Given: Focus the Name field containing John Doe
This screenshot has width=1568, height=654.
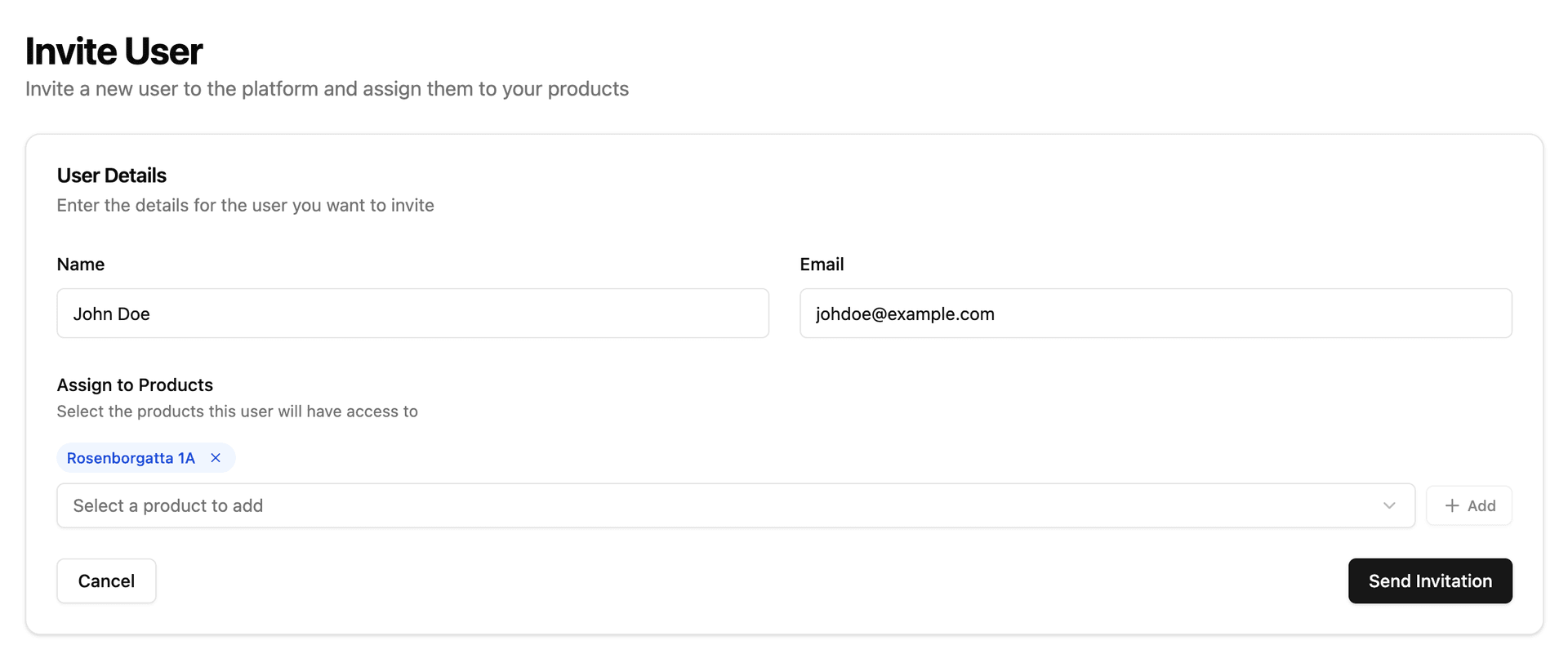Looking at the screenshot, I should (x=412, y=314).
